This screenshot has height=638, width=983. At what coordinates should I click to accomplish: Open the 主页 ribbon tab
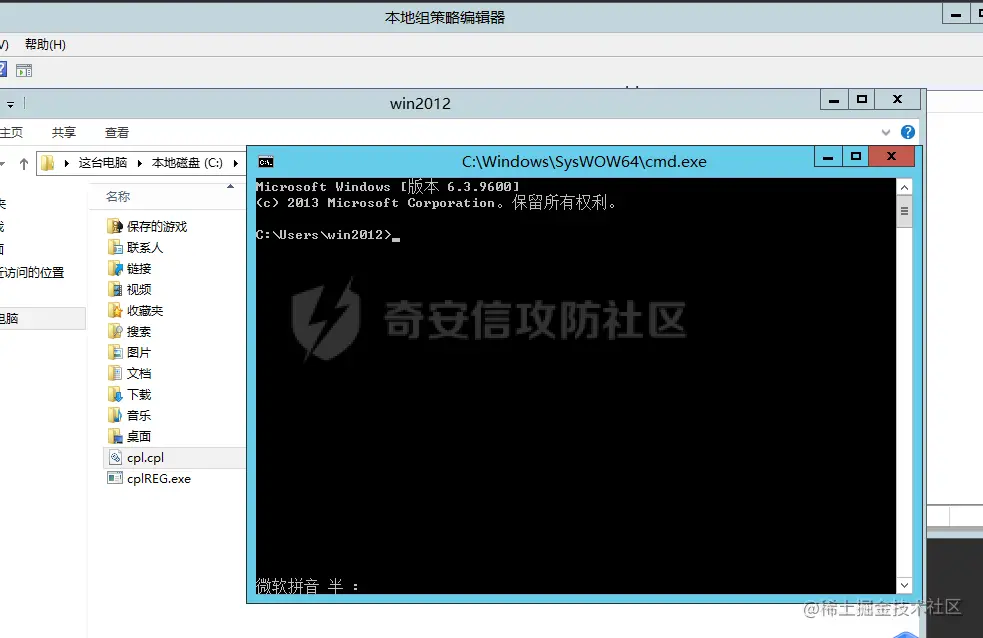coord(11,132)
